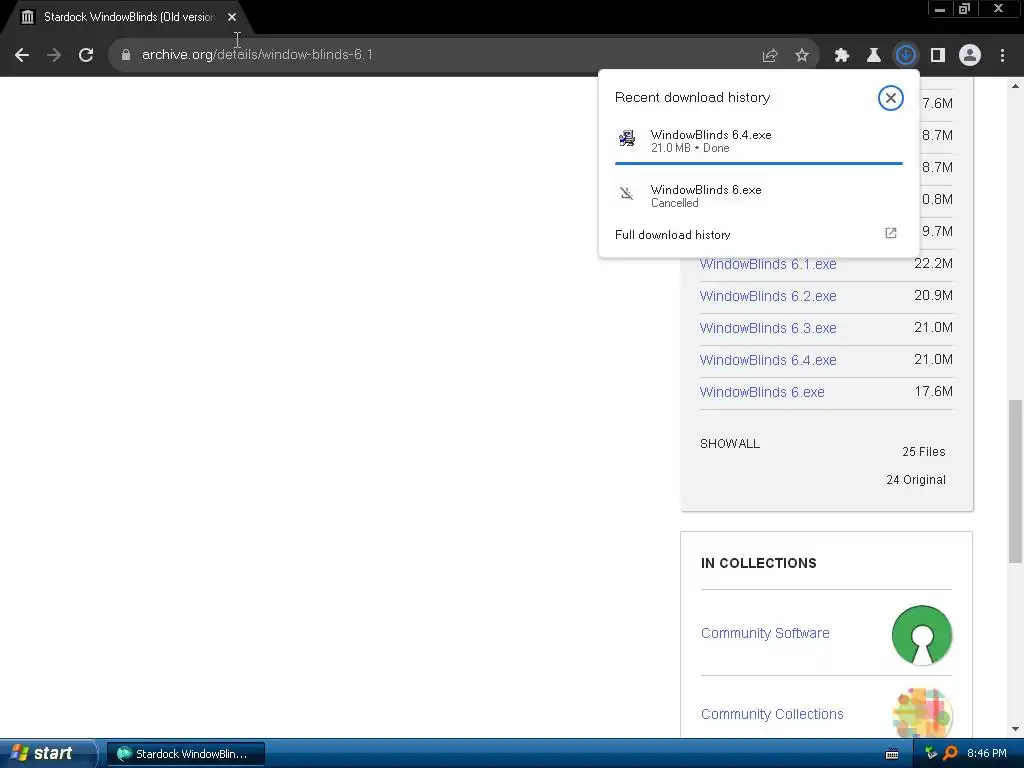Select the Stardock WindowBlinds browser tab
Image resolution: width=1024 pixels, height=768 pixels.
click(x=128, y=18)
